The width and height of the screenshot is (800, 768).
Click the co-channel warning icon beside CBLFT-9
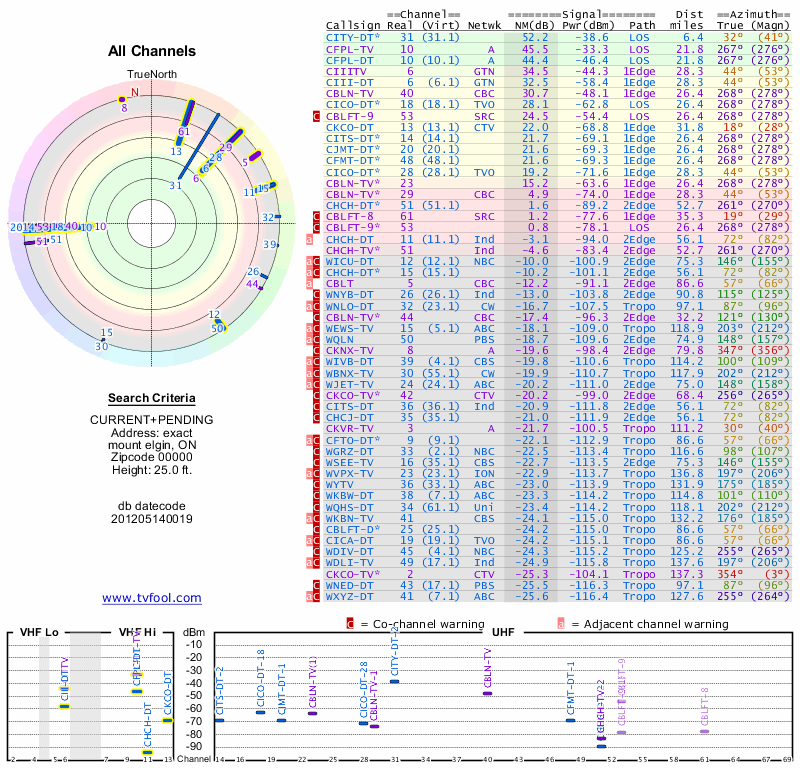(316, 116)
